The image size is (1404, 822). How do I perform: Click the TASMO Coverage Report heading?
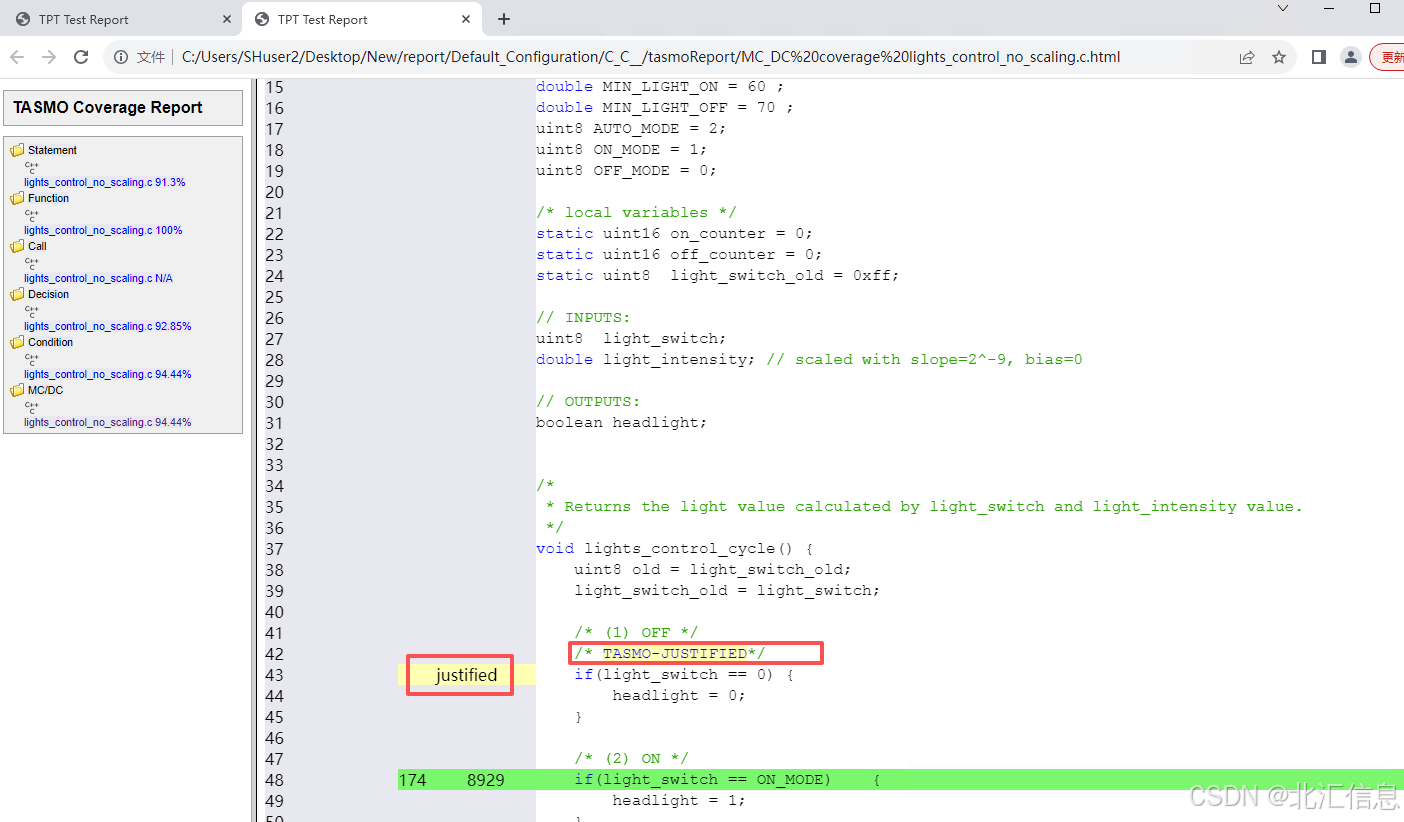(x=108, y=107)
